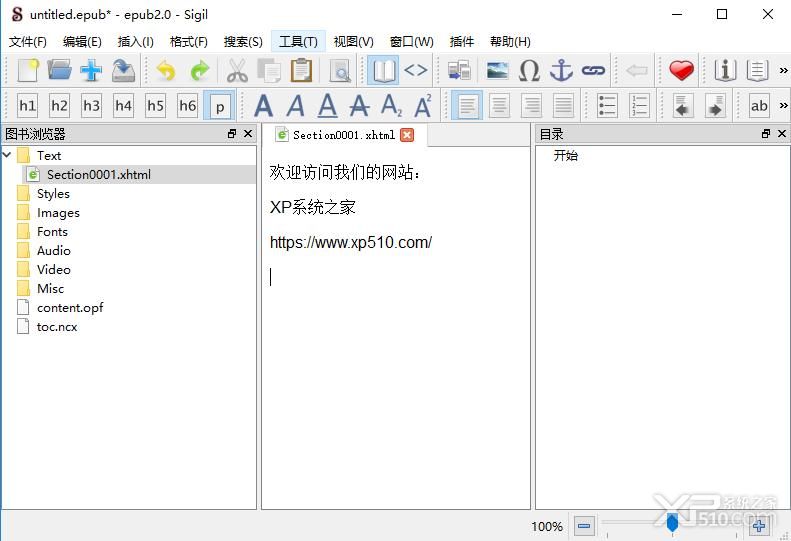This screenshot has height=541, width=791.
Task: Redo the last action
Action: 200,70
